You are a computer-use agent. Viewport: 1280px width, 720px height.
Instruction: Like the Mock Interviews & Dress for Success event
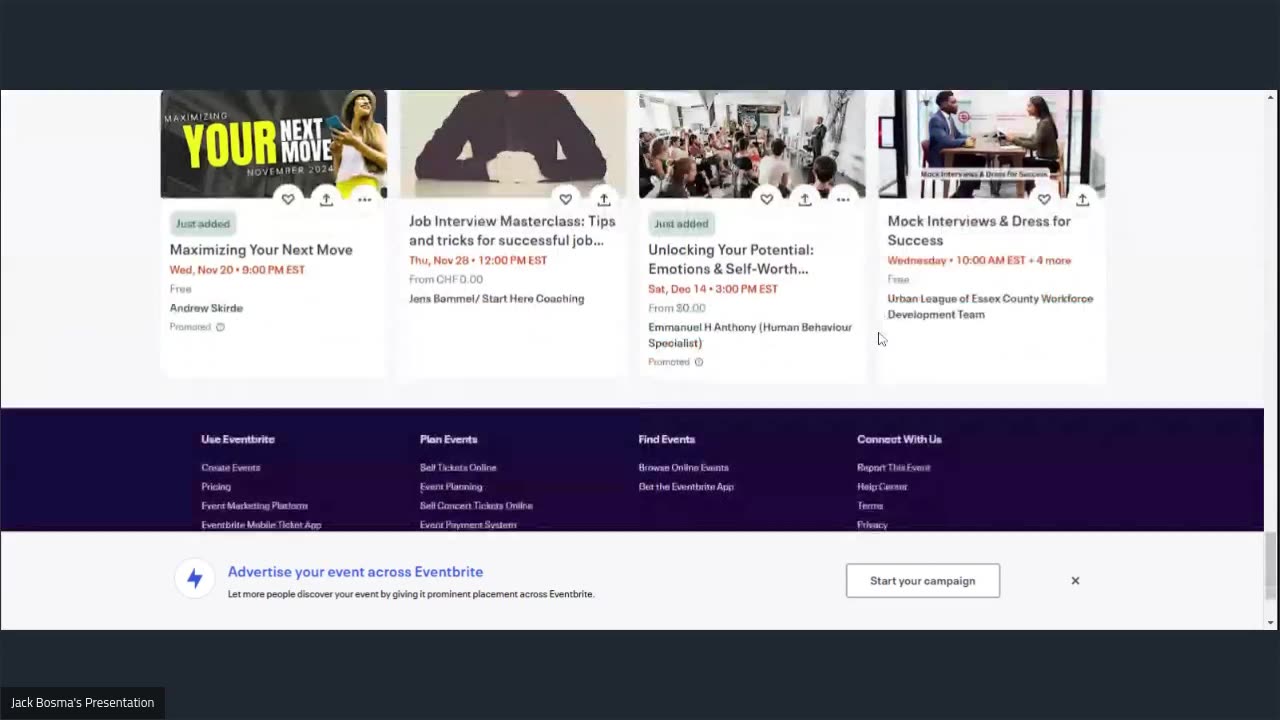tap(1044, 199)
